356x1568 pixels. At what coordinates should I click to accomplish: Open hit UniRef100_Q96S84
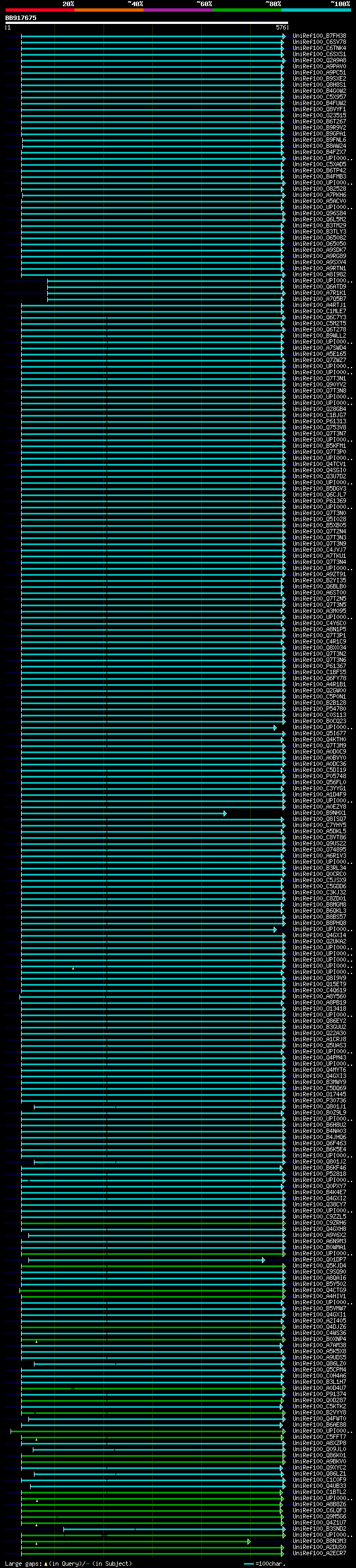click(319, 213)
